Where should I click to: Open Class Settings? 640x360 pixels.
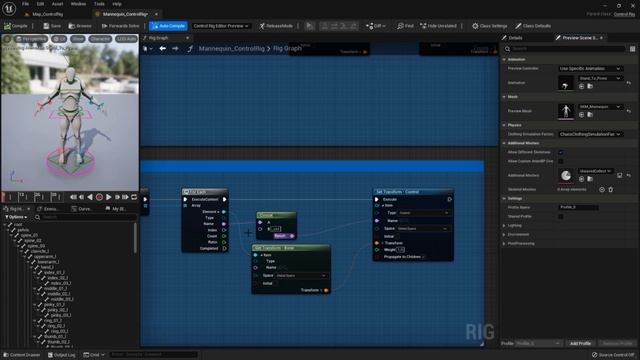[489, 26]
